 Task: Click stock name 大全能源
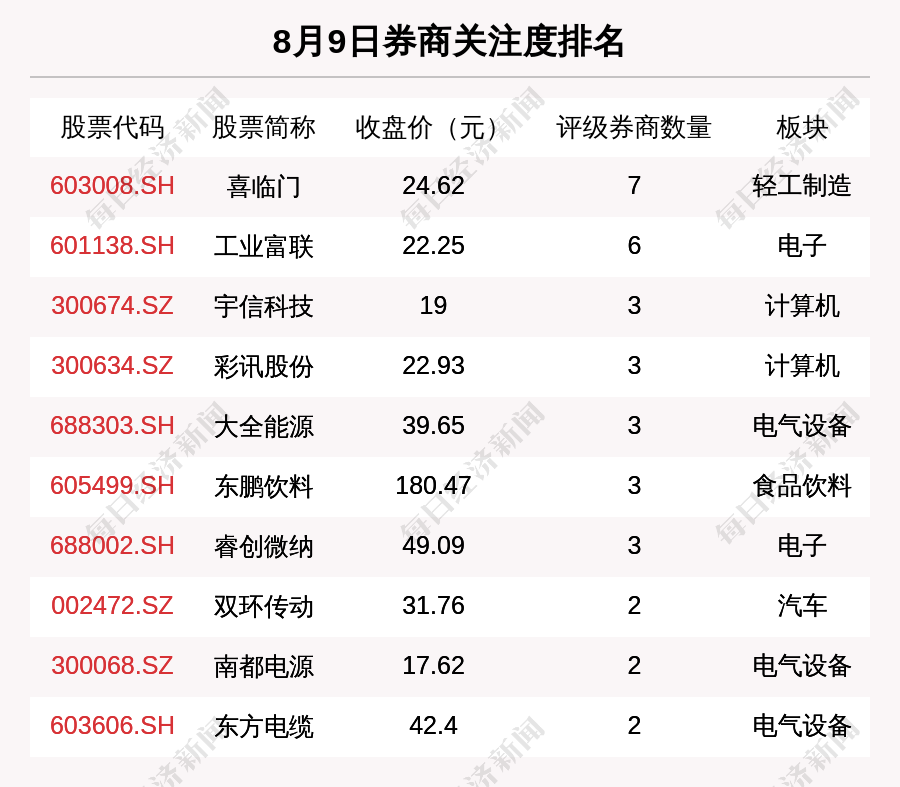(x=263, y=427)
